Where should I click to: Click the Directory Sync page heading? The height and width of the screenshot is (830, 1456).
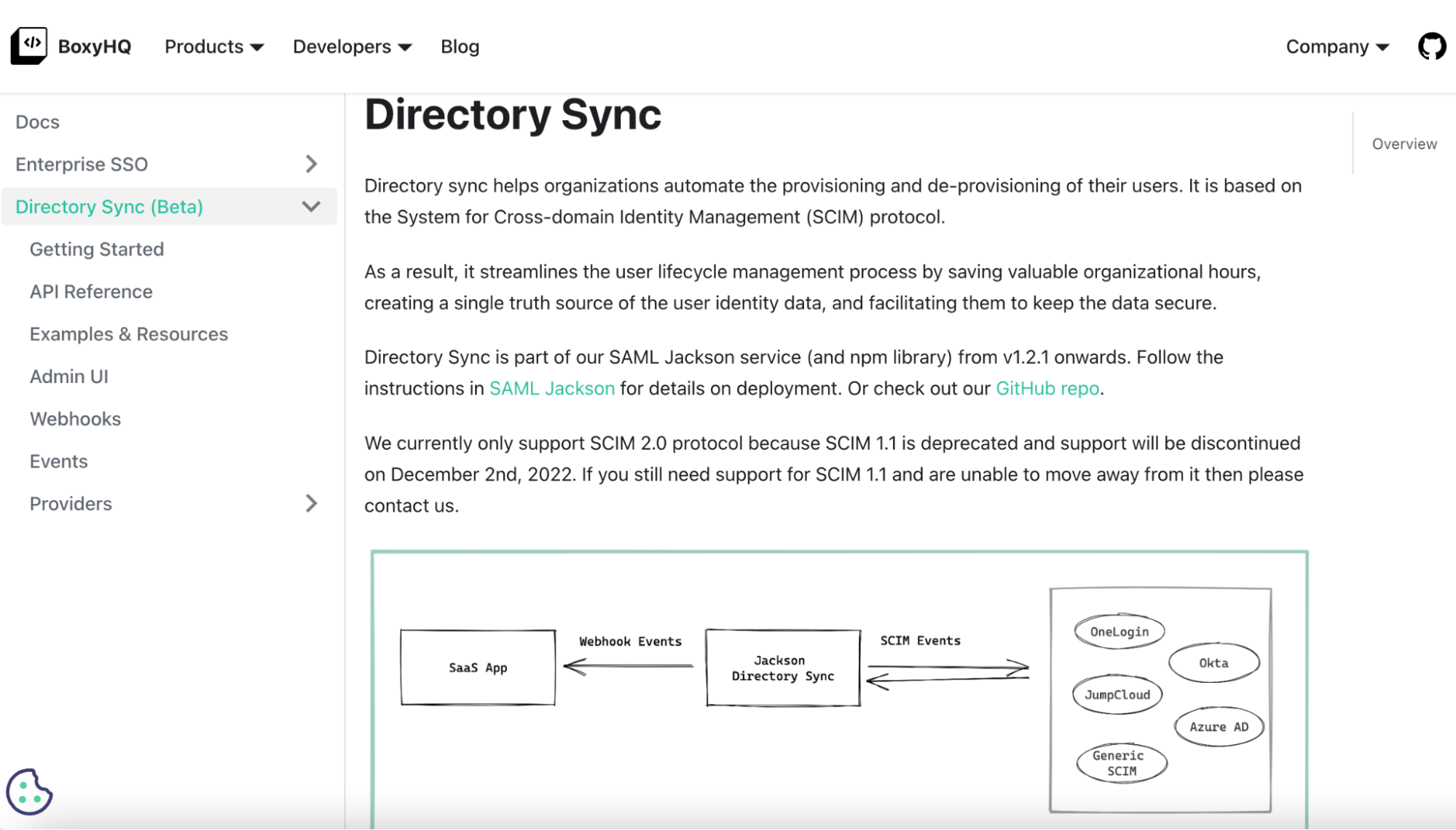(513, 114)
